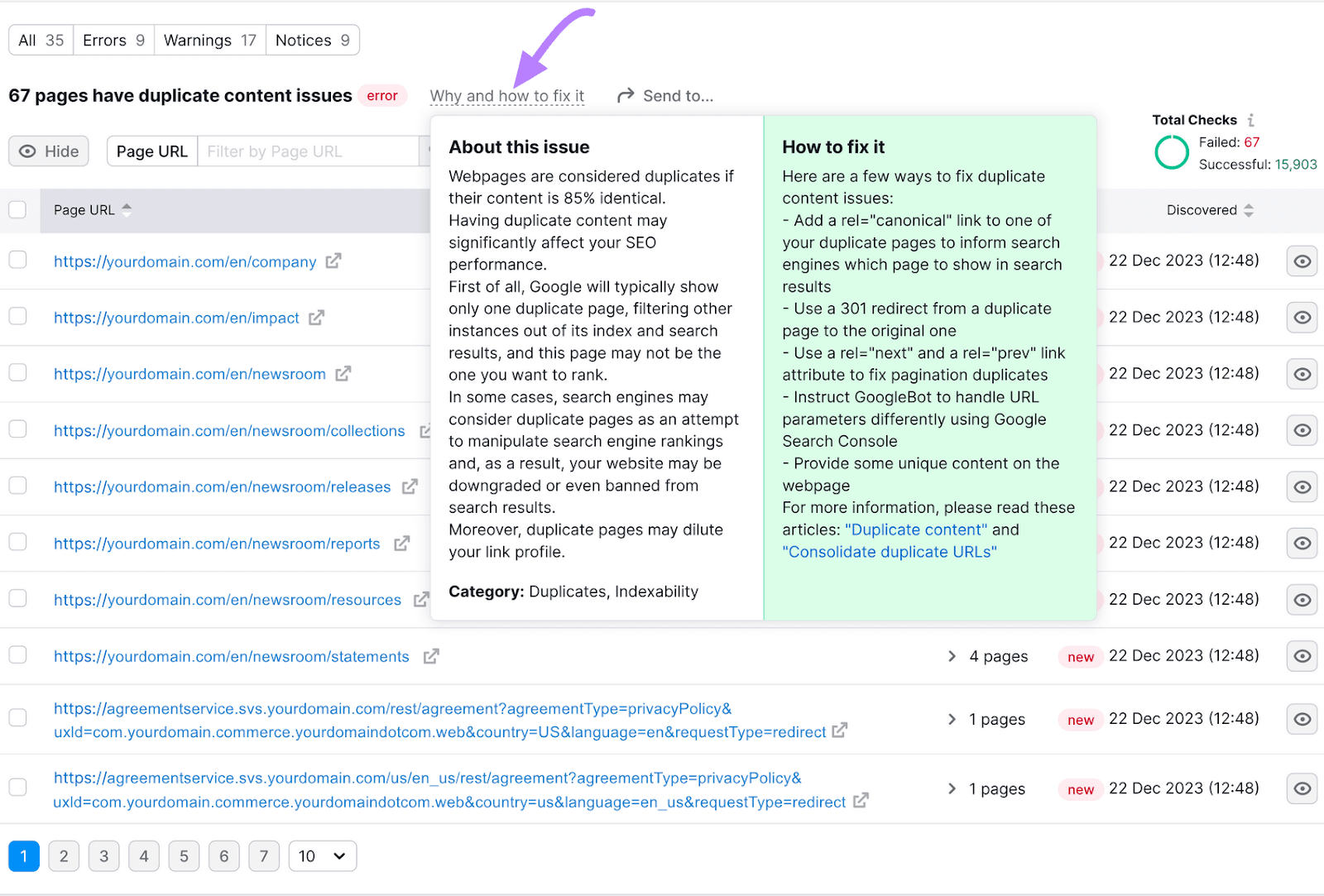Click the external link icon beside /en/company
The width and height of the screenshot is (1324, 896).
(x=333, y=261)
